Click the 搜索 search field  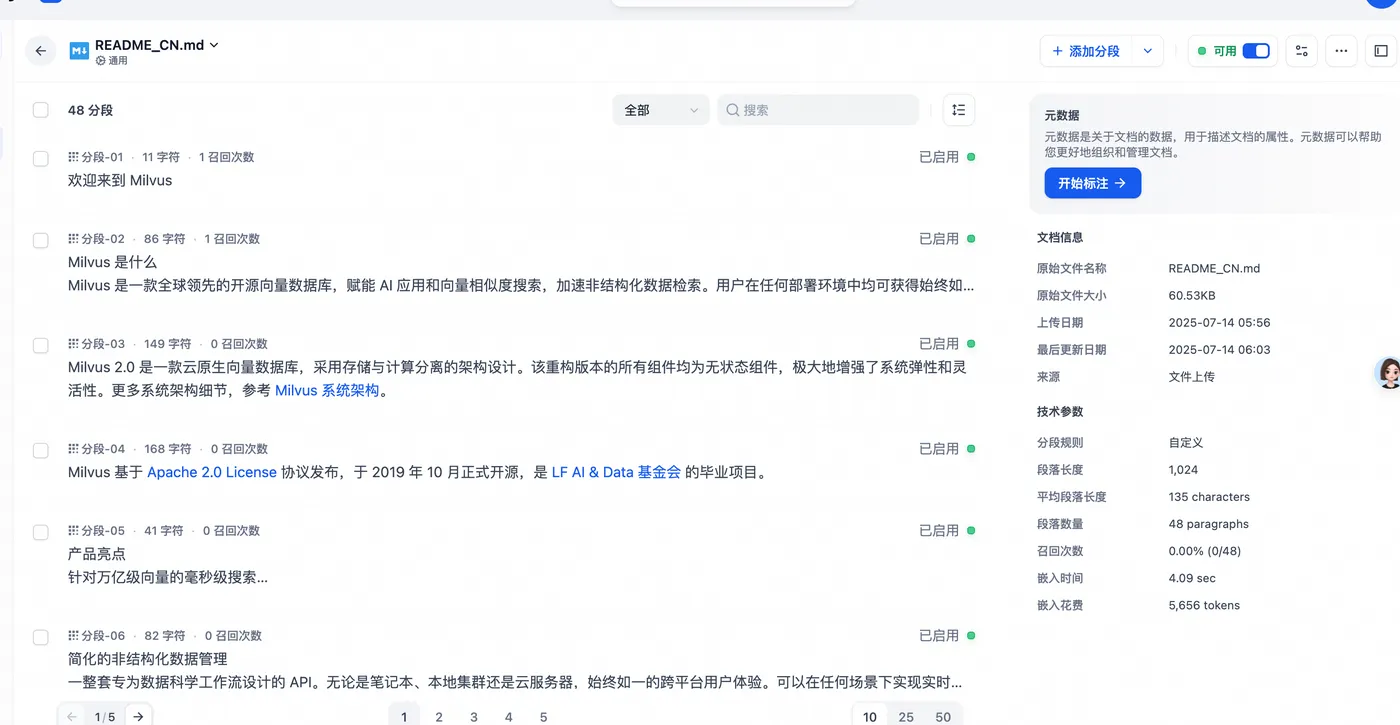(818, 110)
